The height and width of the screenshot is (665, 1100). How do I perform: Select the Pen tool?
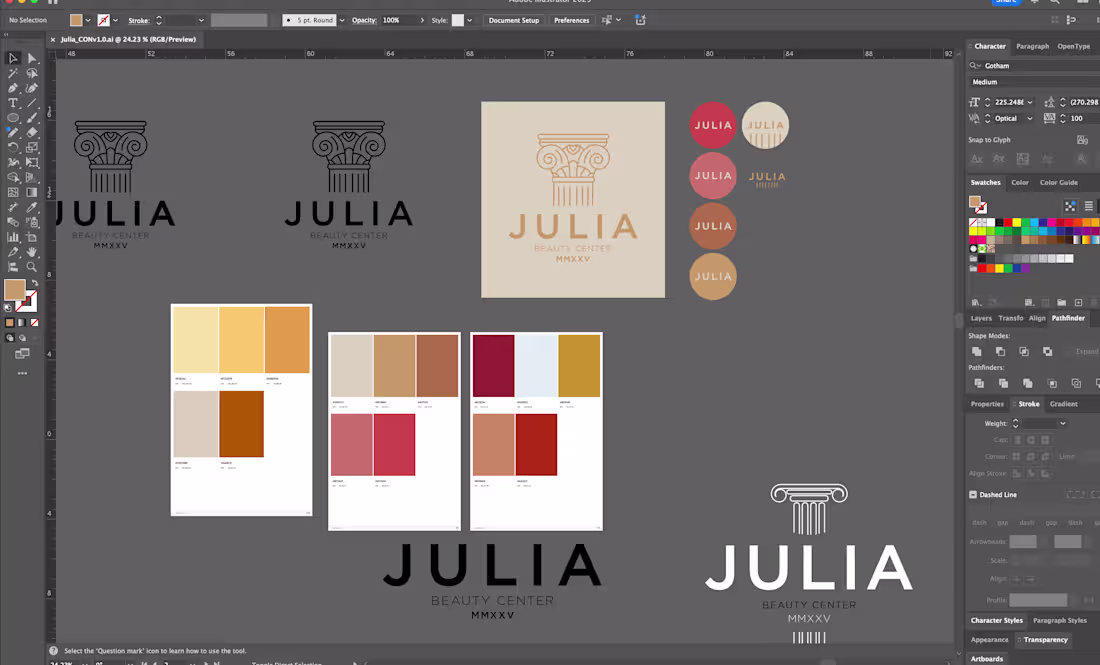[x=13, y=88]
